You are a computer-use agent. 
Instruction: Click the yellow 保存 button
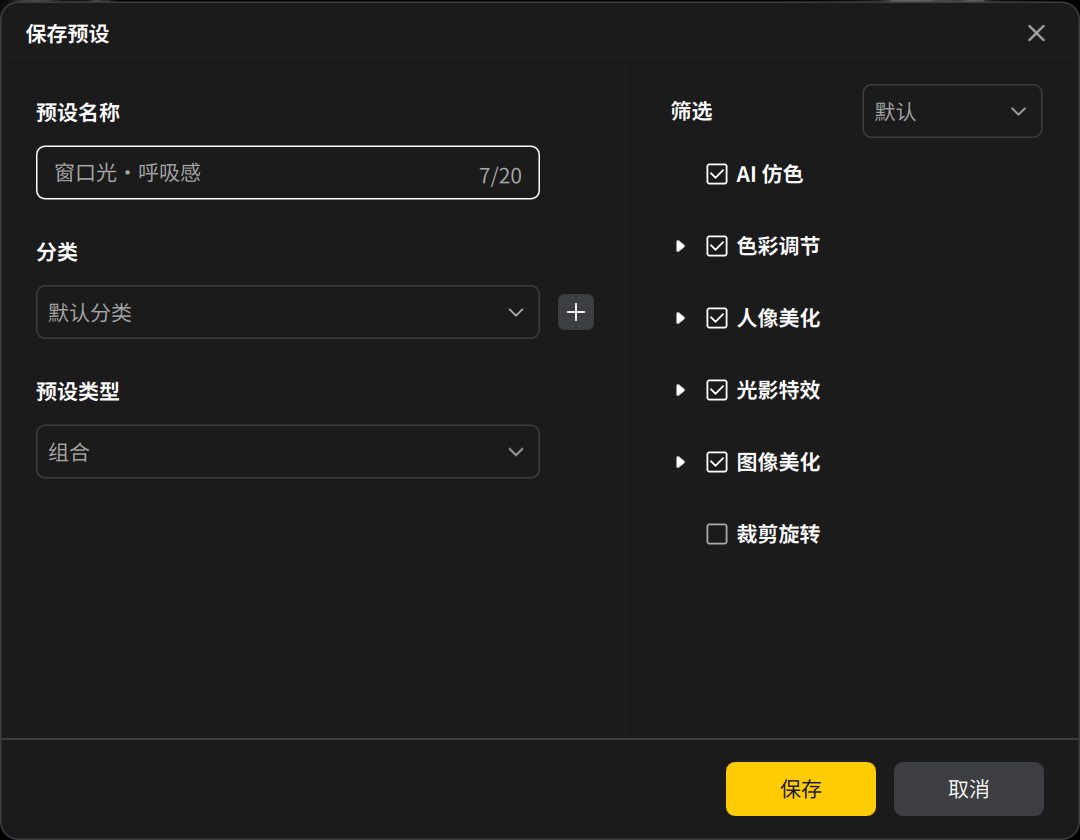click(800, 789)
